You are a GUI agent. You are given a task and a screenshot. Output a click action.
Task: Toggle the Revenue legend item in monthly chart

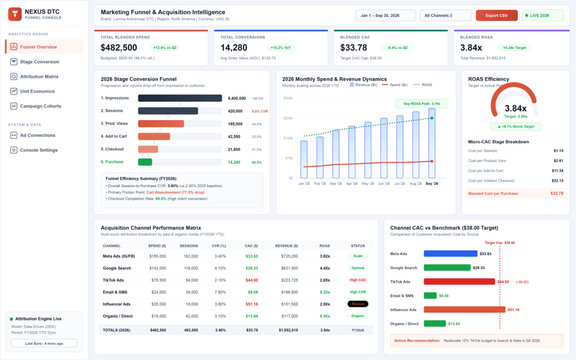point(363,84)
